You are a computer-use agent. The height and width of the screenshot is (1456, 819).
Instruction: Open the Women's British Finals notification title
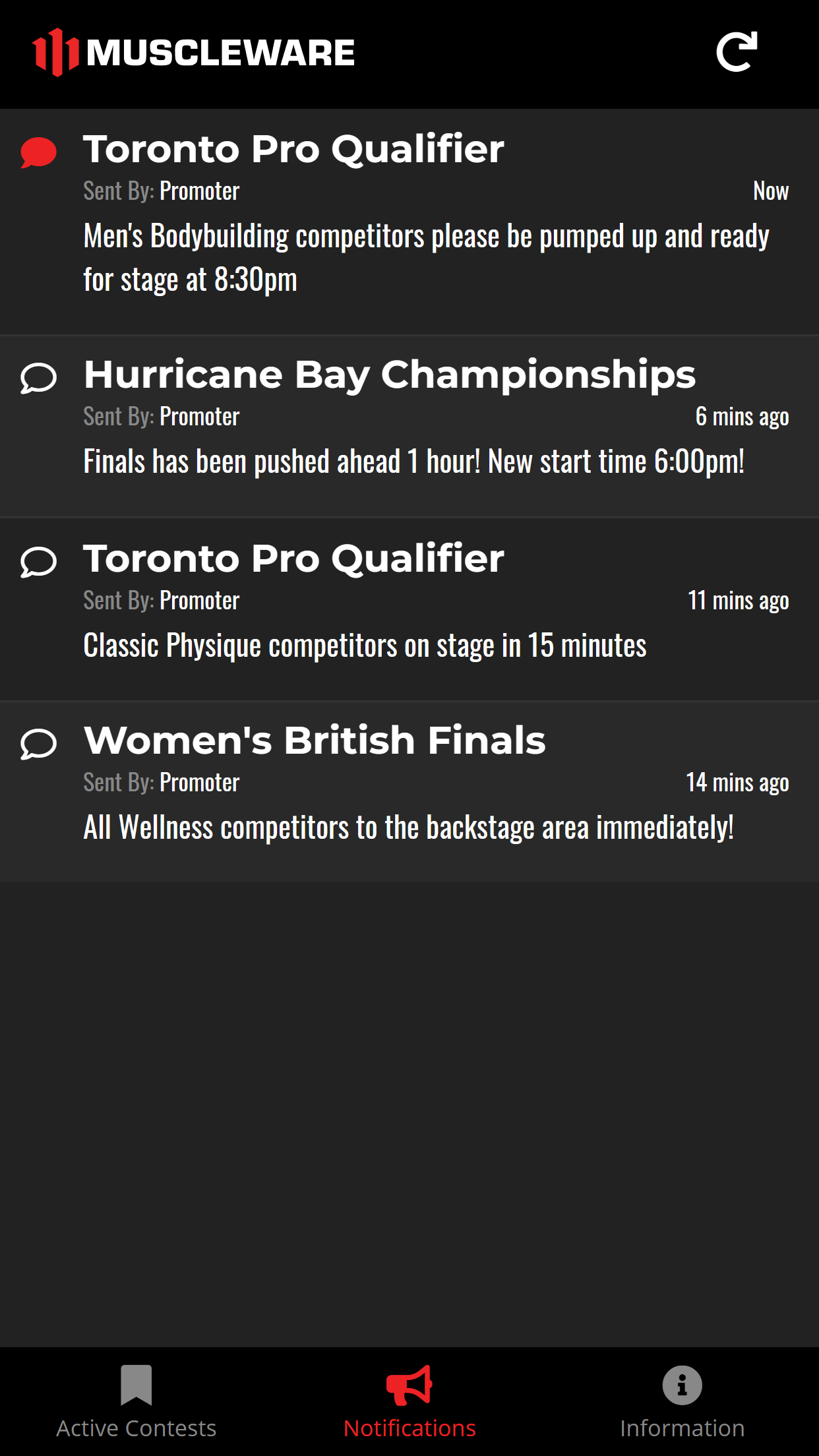coord(315,740)
